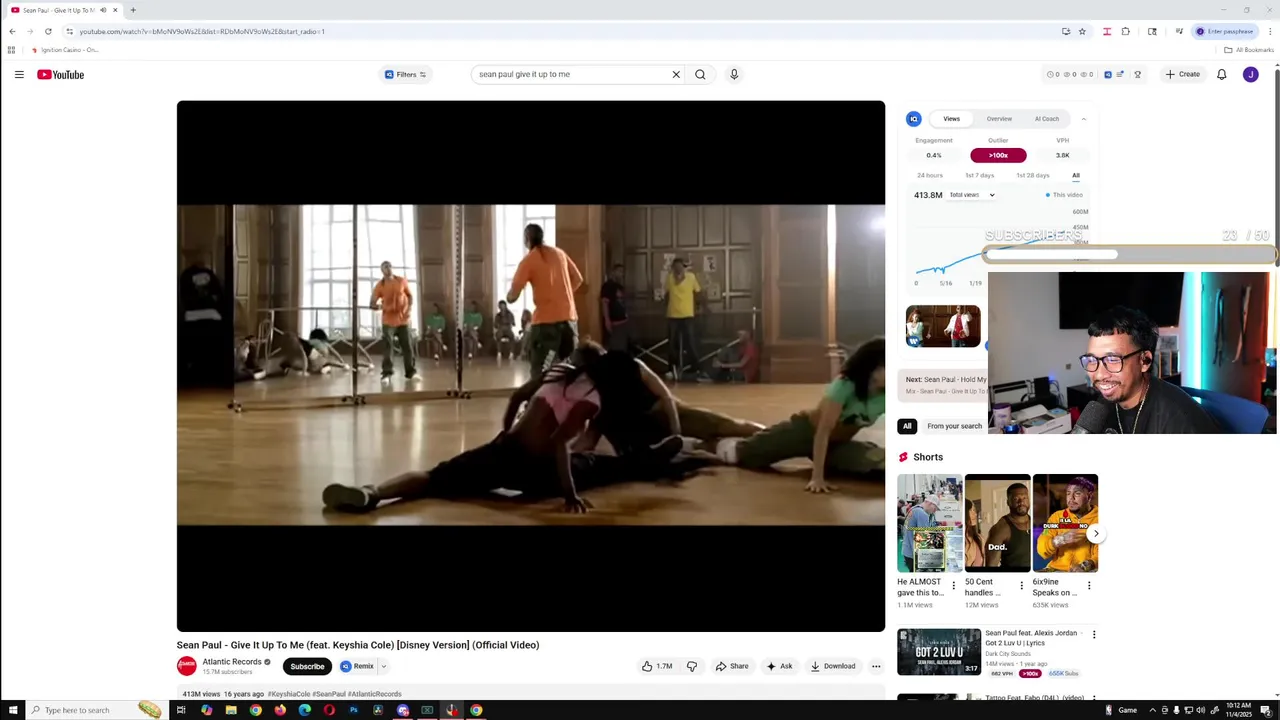The image size is (1280, 720).
Task: Select From your search chip
Action: [955, 426]
